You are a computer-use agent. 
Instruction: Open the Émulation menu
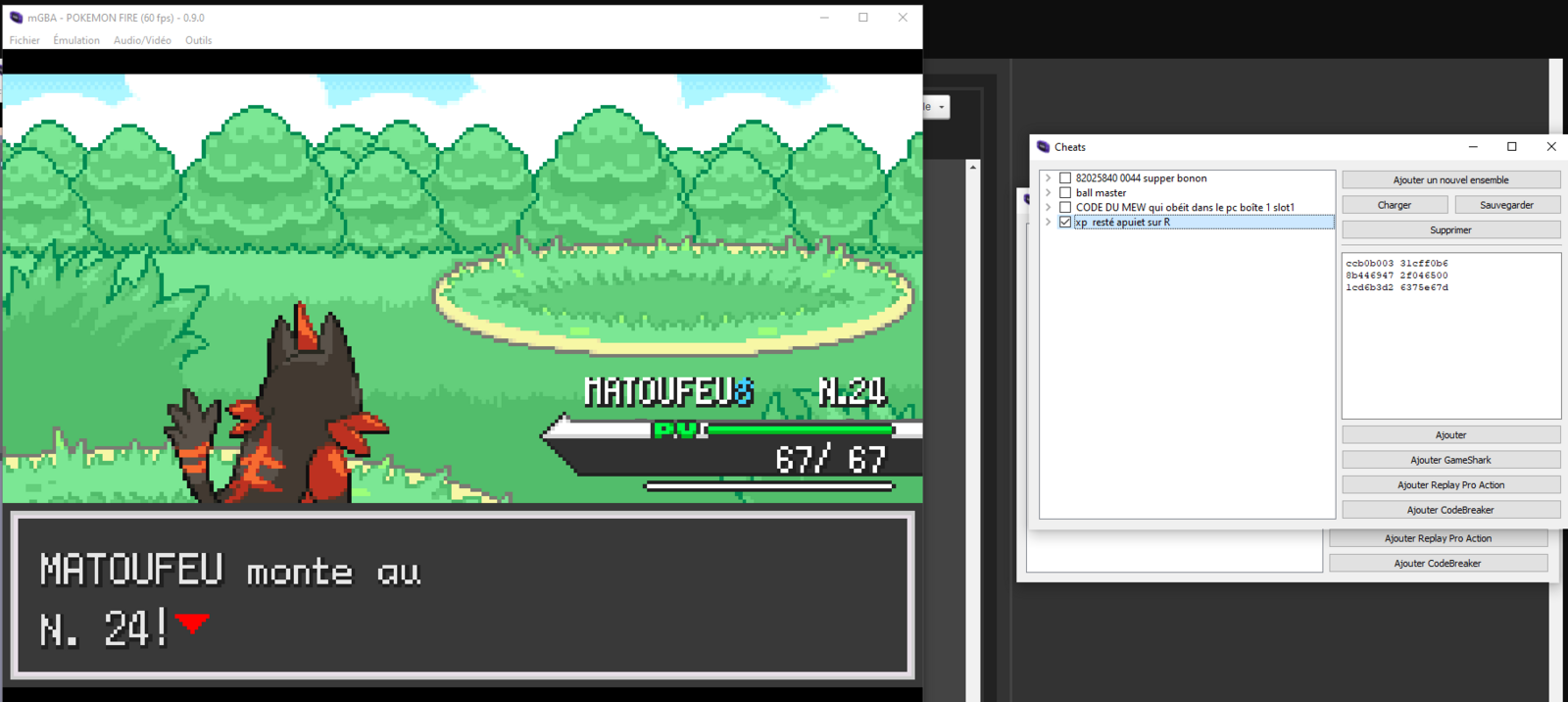pyautogui.click(x=76, y=40)
